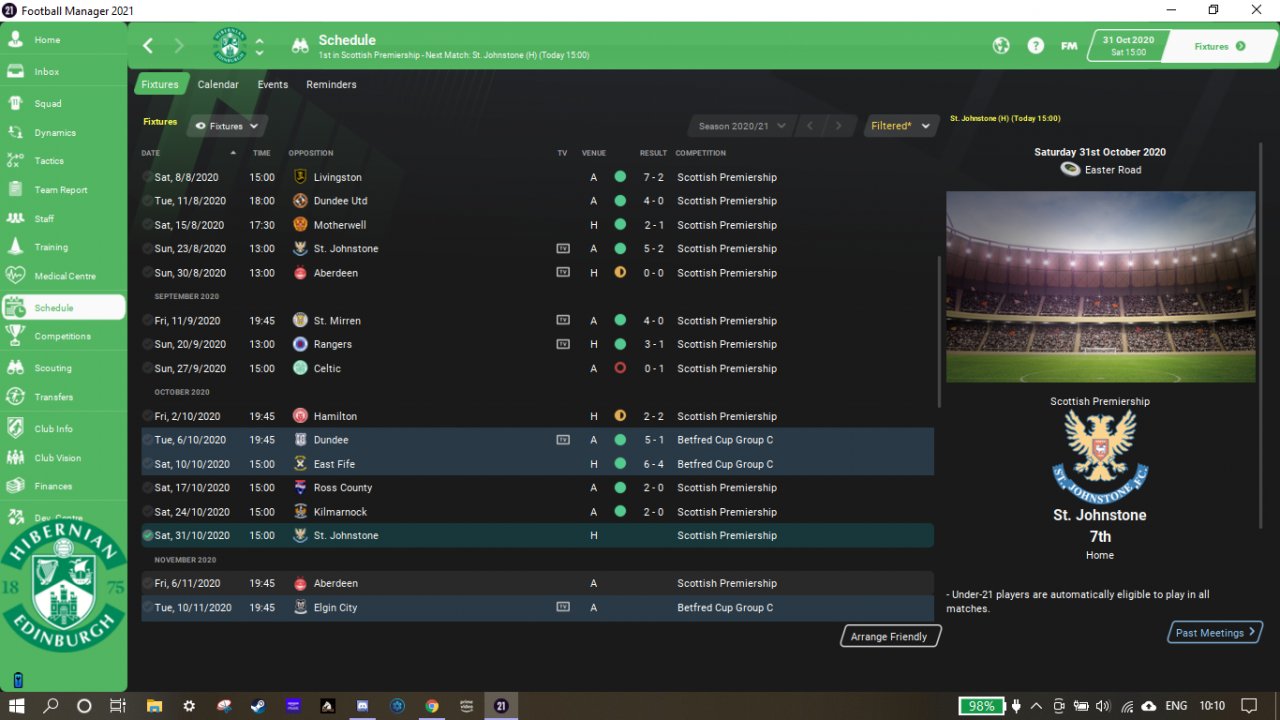This screenshot has height=720, width=1280.
Task: Click the help question mark icon
Action: tap(1036, 46)
